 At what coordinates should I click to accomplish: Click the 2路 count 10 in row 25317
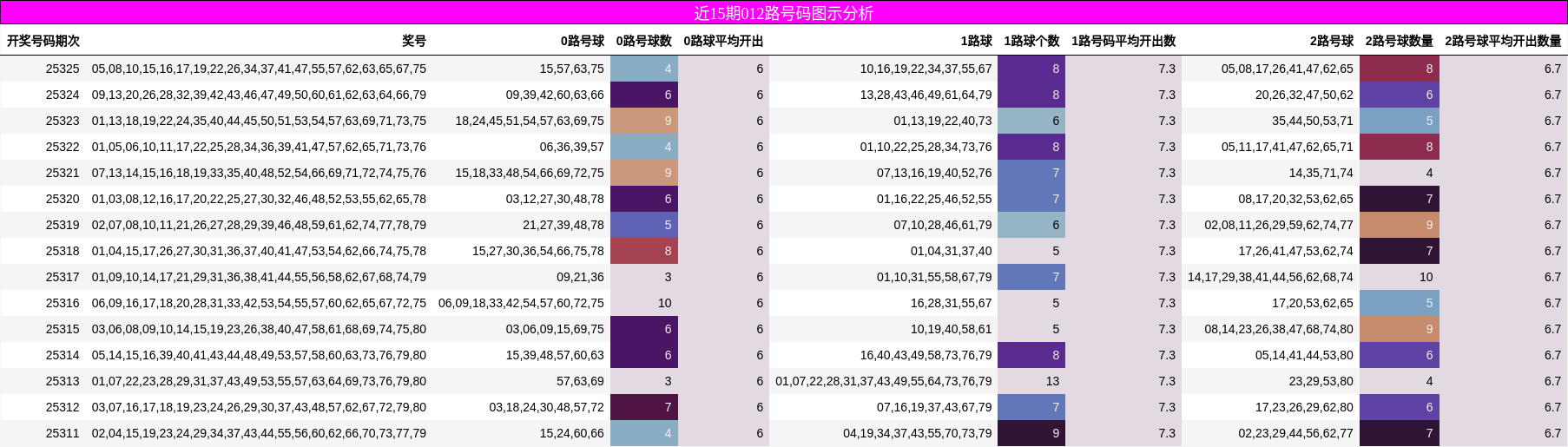(x=1400, y=277)
